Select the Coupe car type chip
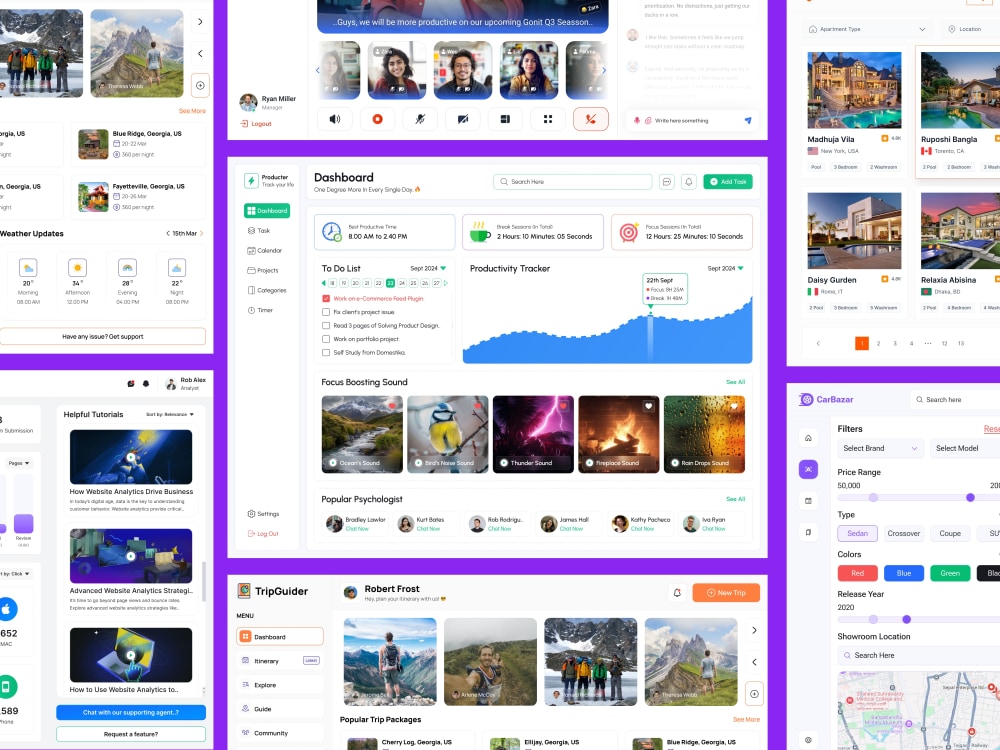 [x=950, y=533]
